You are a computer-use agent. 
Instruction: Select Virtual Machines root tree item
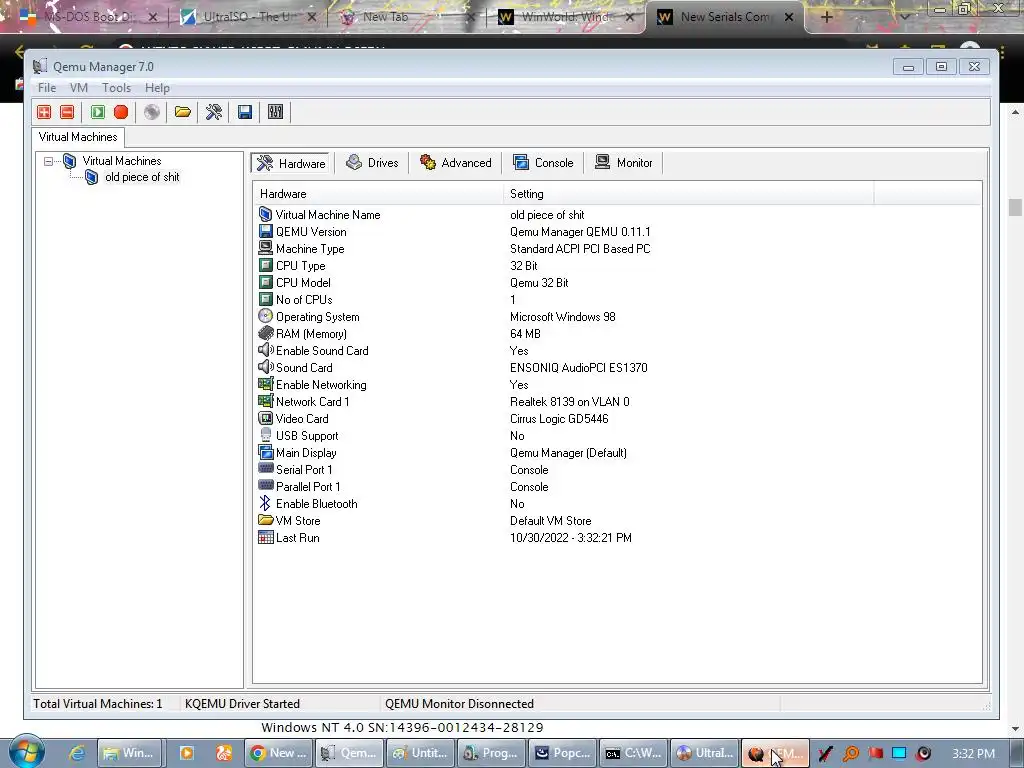pos(121,161)
